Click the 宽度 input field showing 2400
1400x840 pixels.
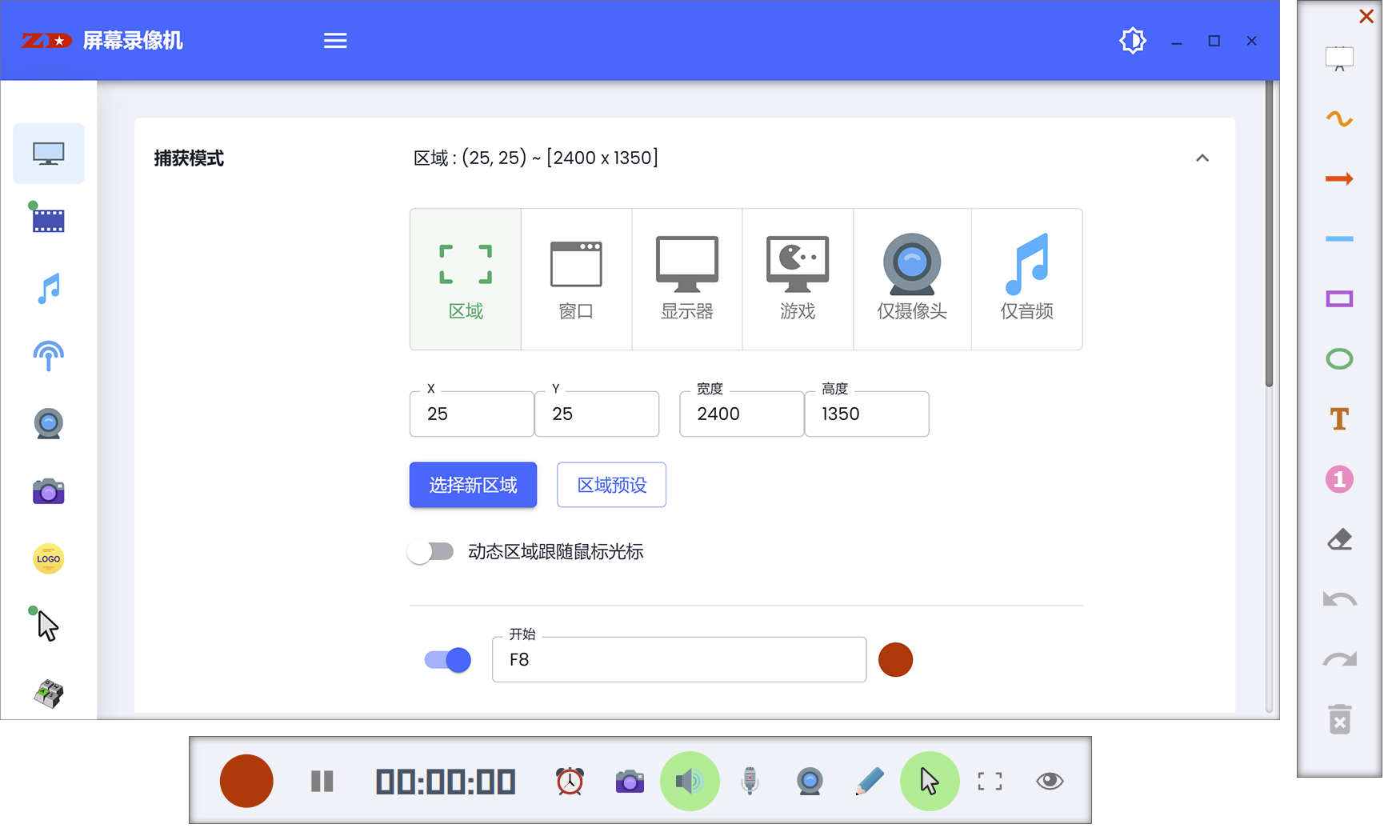(x=741, y=414)
